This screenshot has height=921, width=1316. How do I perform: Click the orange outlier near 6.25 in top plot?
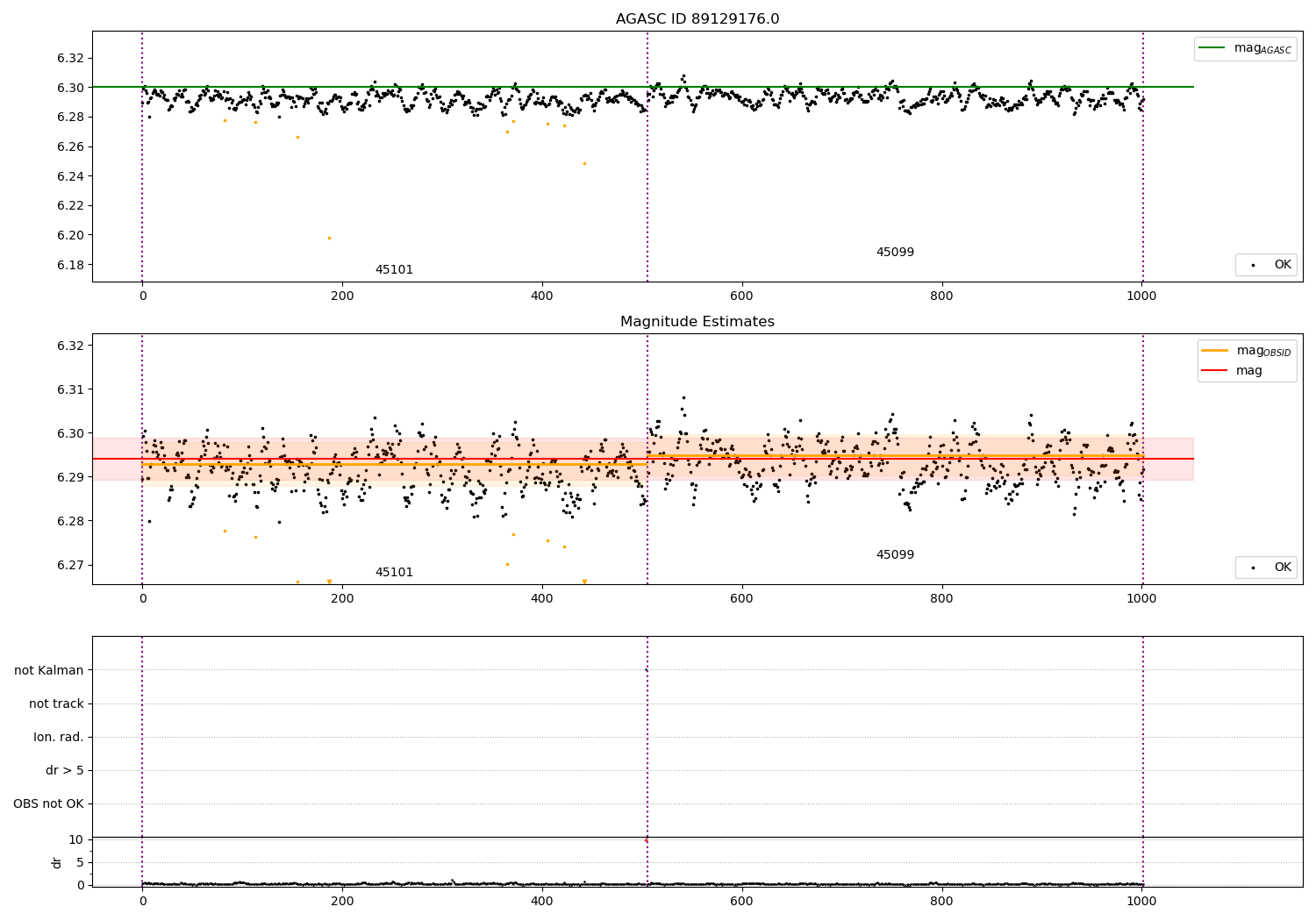584,163
